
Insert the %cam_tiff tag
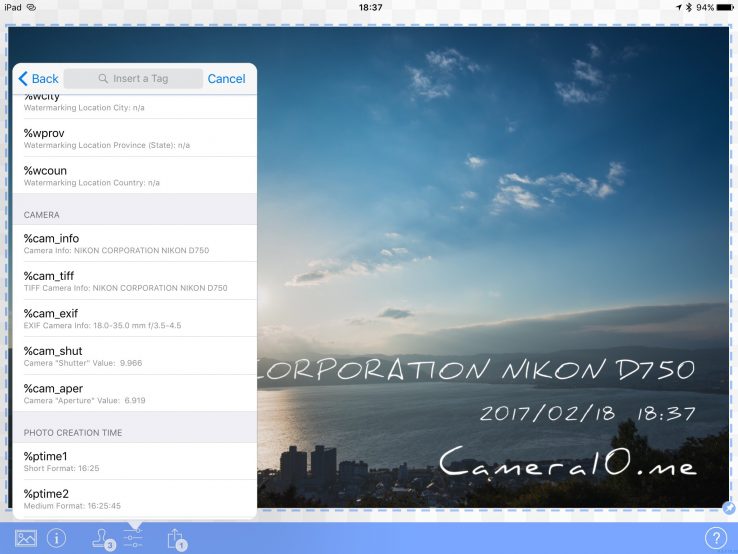135,281
